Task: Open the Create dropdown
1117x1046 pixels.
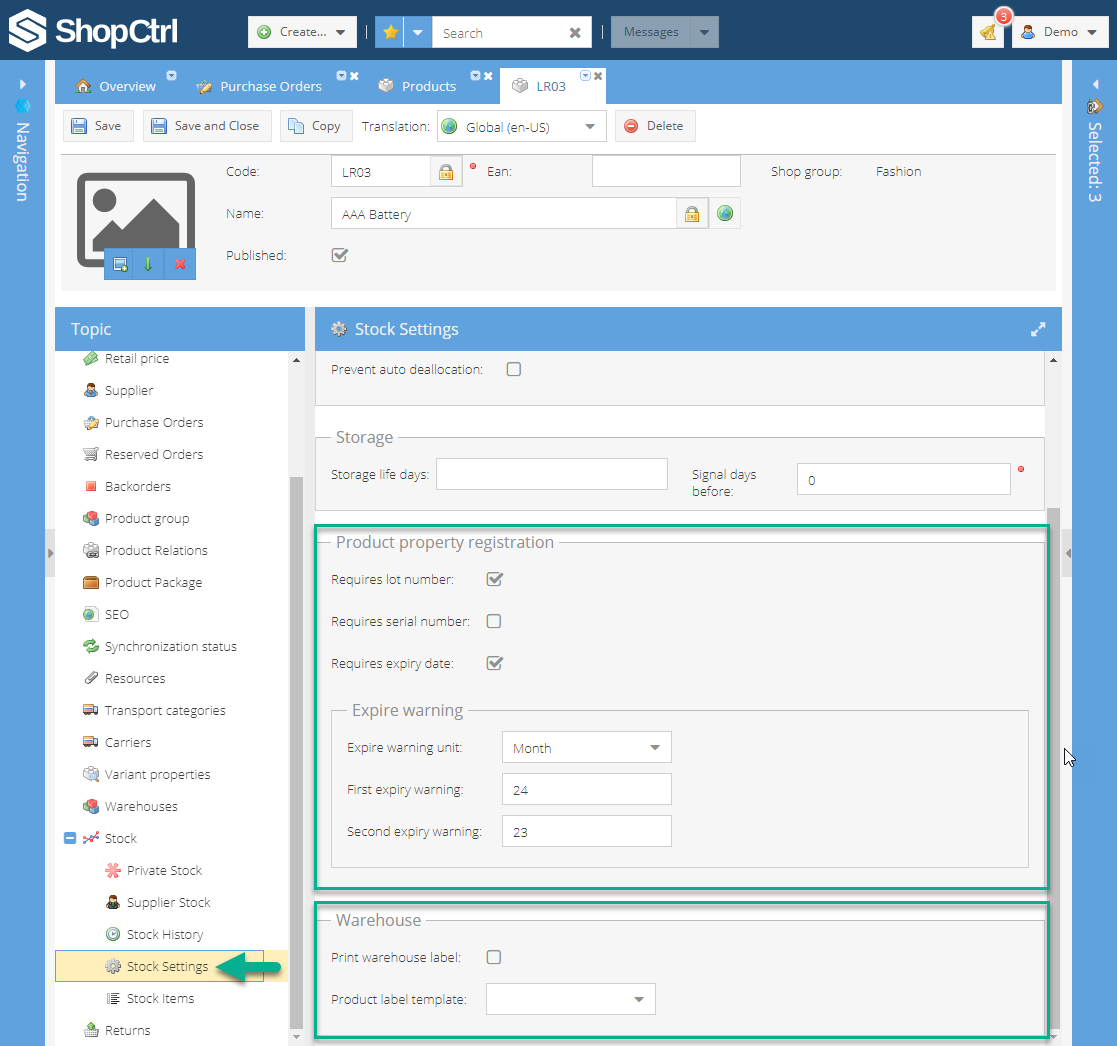Action: [x=302, y=32]
